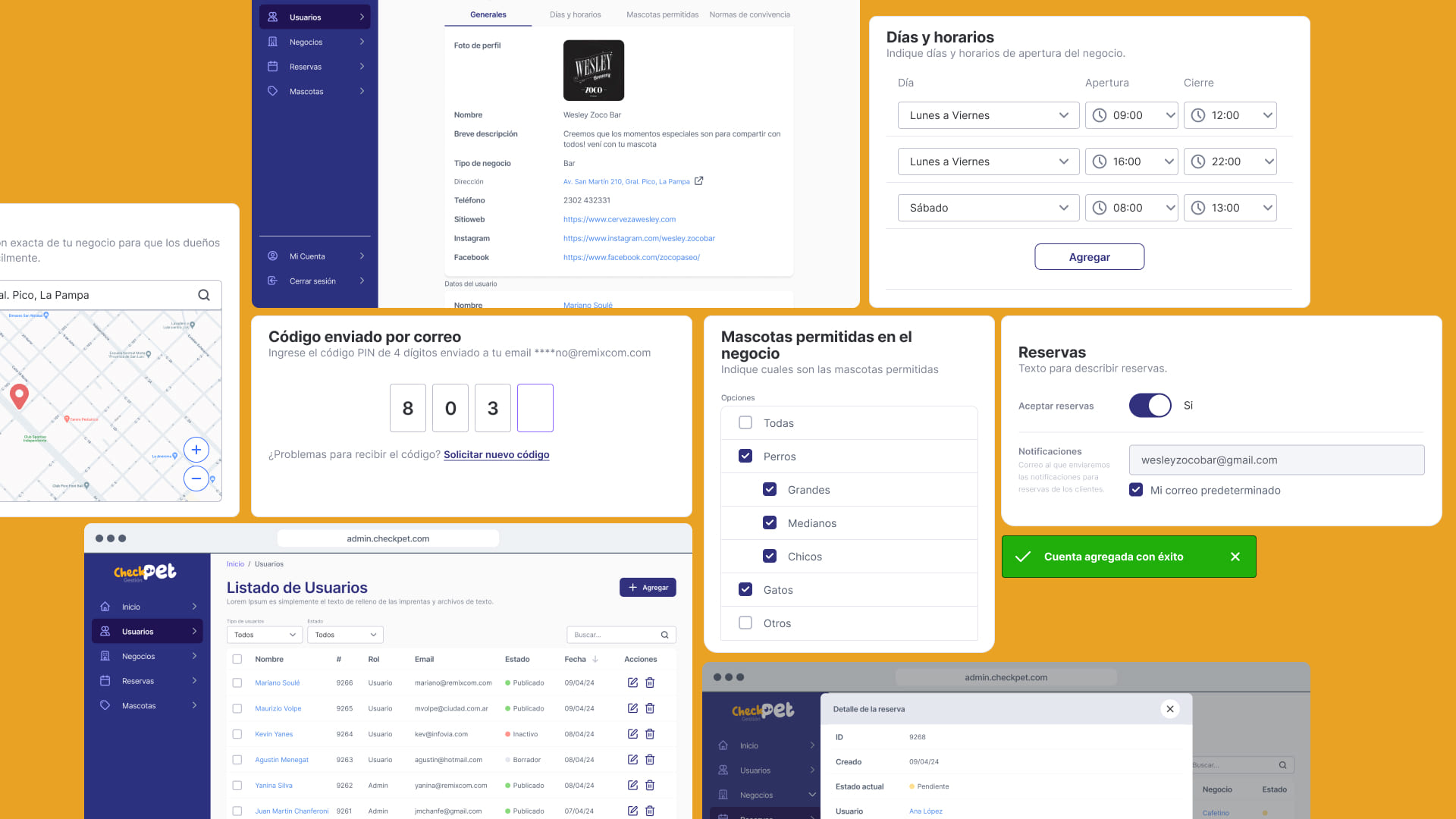Click the notifications email input field
This screenshot has height=819, width=1456.
(x=1276, y=460)
